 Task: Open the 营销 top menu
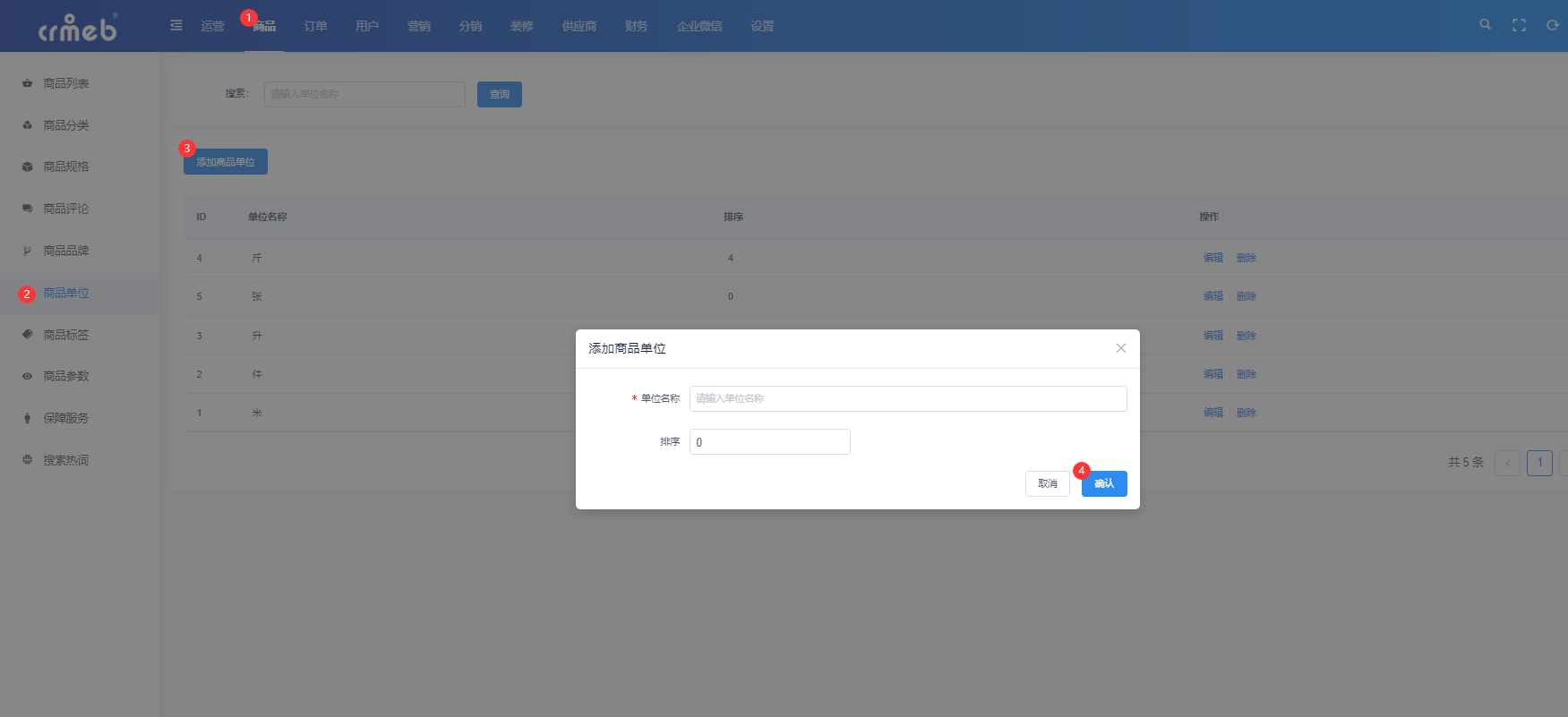coord(418,26)
